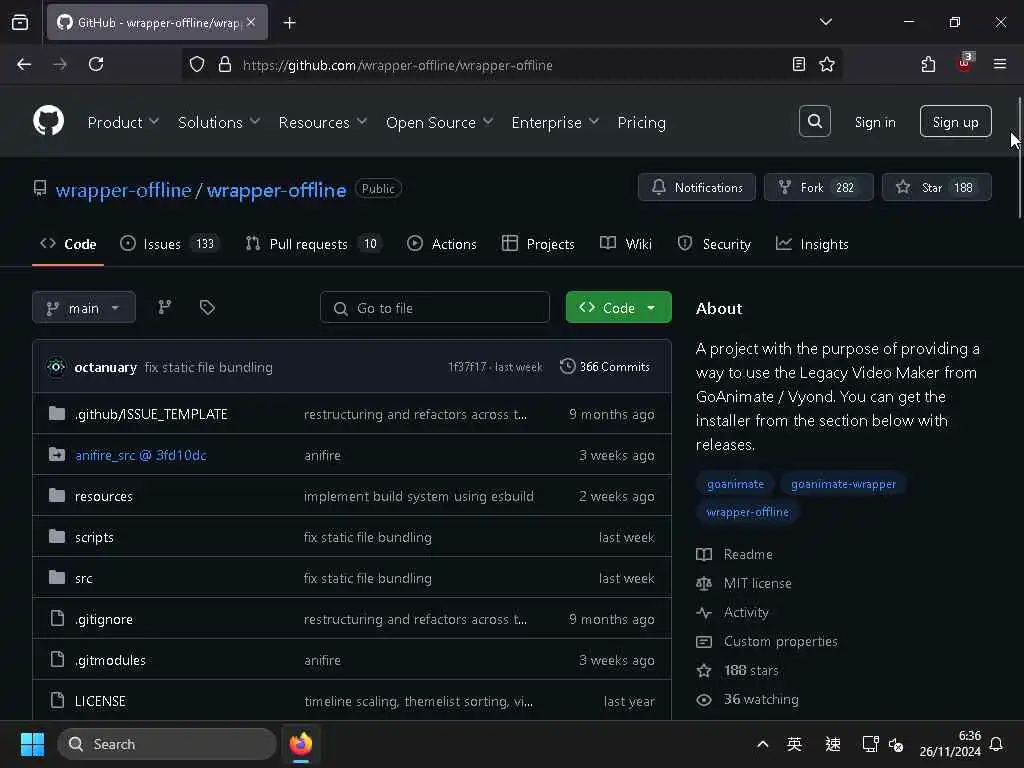Reload the page with the refresh icon
The width and height of the screenshot is (1024, 768).
(96, 64)
